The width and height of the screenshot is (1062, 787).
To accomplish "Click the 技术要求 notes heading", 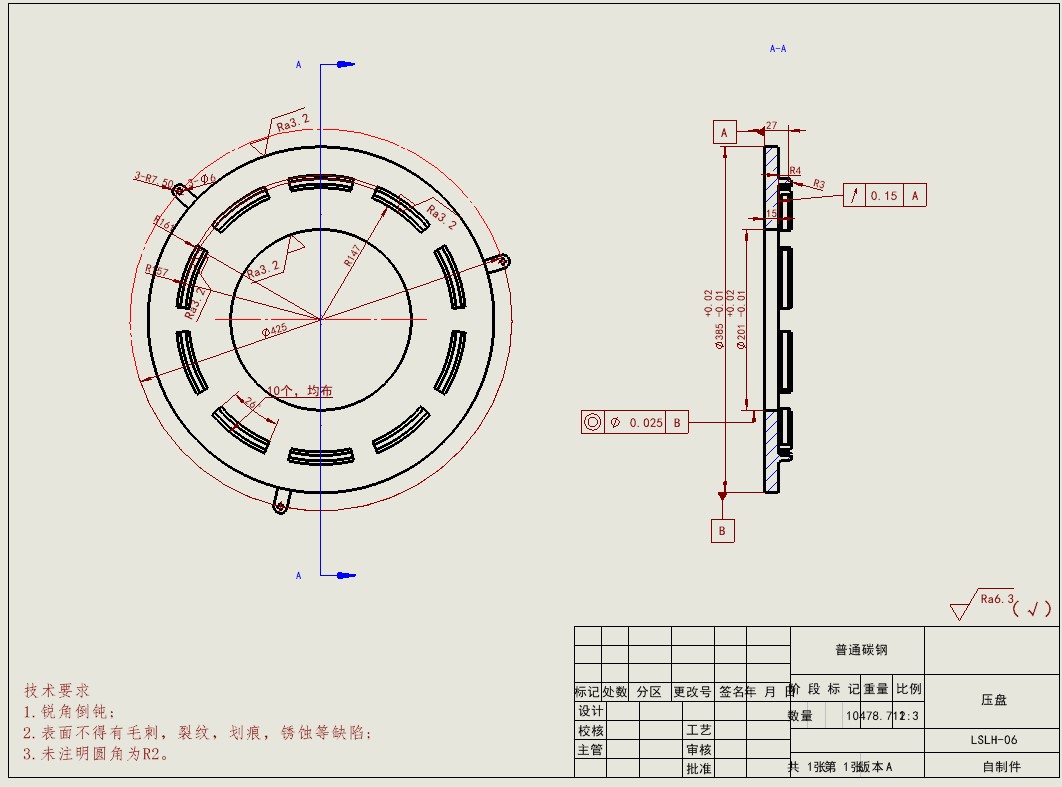I will click(x=57, y=690).
